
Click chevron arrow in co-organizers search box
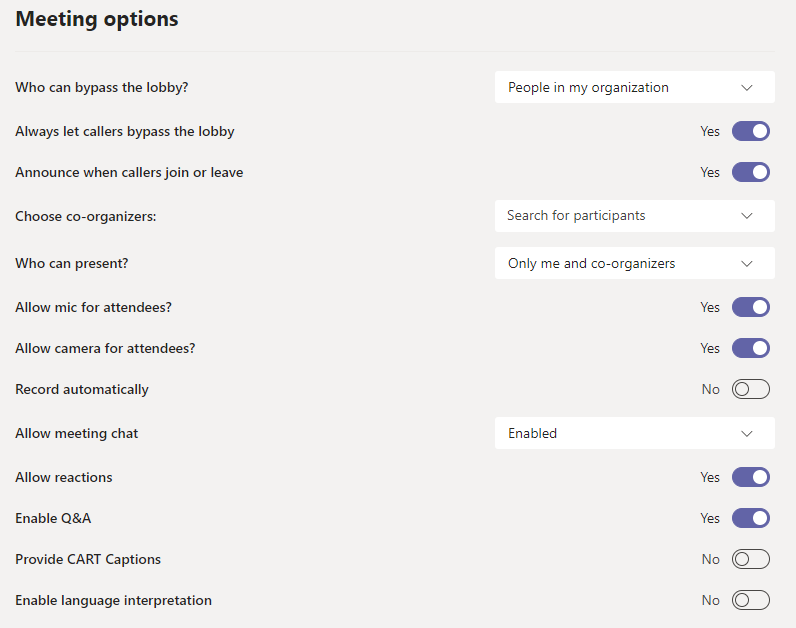click(x=747, y=215)
